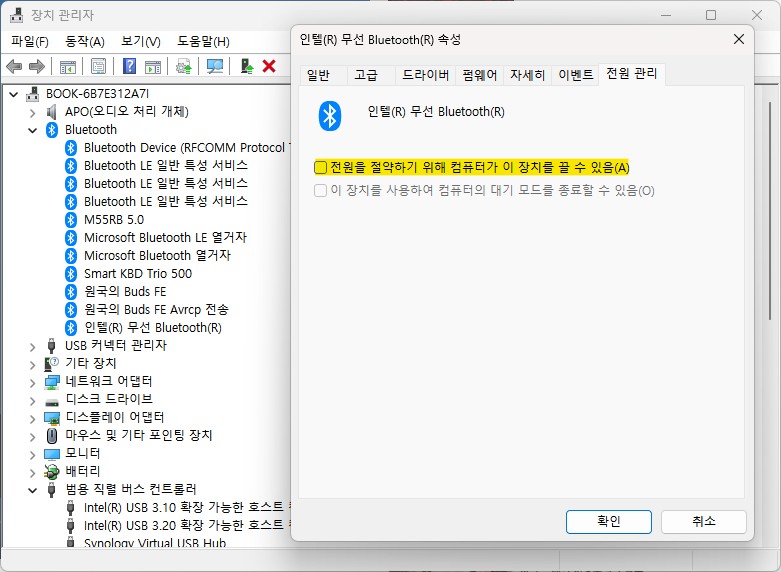Toggle 전원을 절약하기 위해 컴퓨터가 이 장치를 끌 수 있음 checkbox
The image size is (781, 572).
pos(320,167)
